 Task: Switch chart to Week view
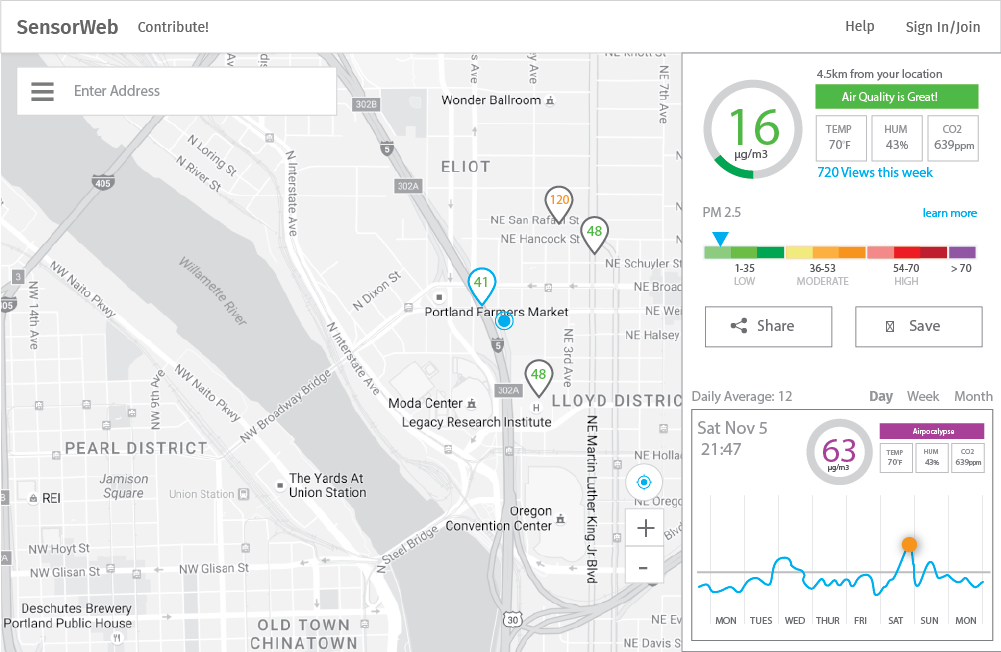click(x=922, y=397)
